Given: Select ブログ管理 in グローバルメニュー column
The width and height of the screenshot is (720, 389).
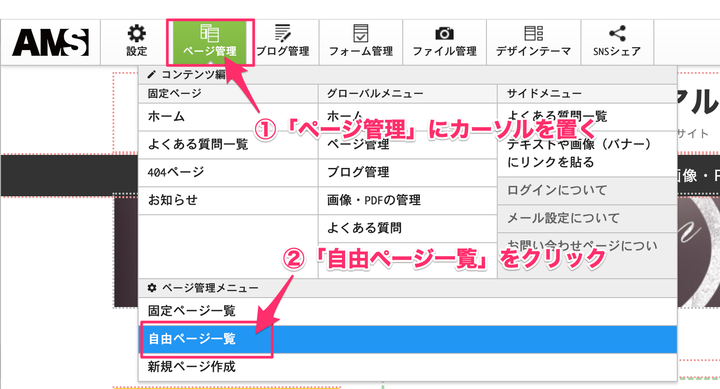Looking at the screenshot, I should (x=408, y=173).
